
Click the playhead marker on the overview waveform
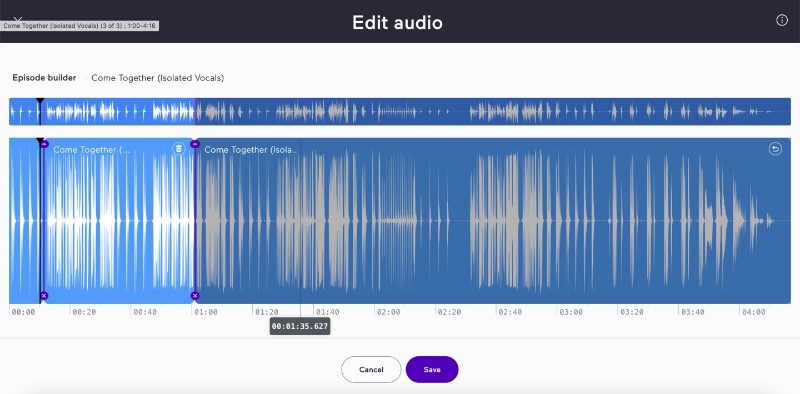point(40,101)
